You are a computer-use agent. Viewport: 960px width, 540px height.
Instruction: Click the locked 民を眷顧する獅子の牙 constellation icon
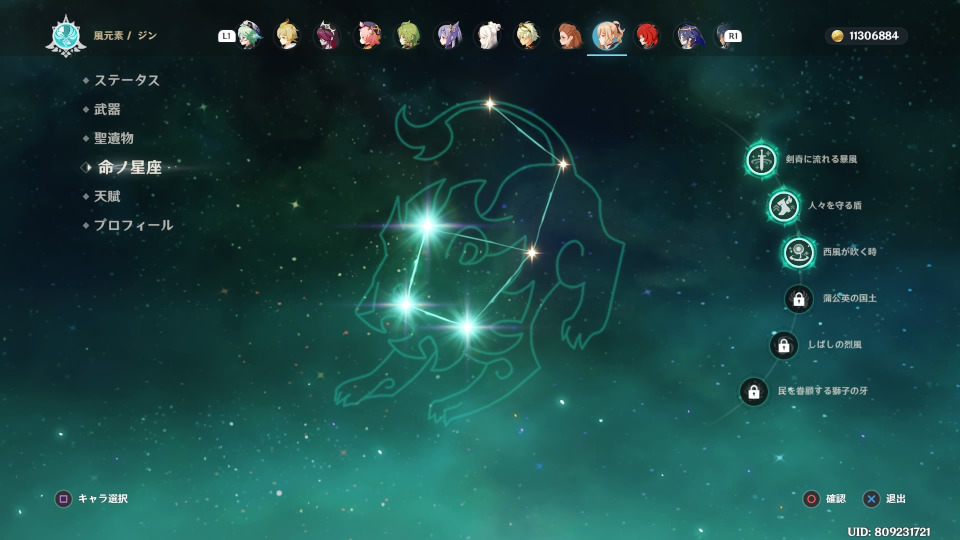click(x=754, y=391)
